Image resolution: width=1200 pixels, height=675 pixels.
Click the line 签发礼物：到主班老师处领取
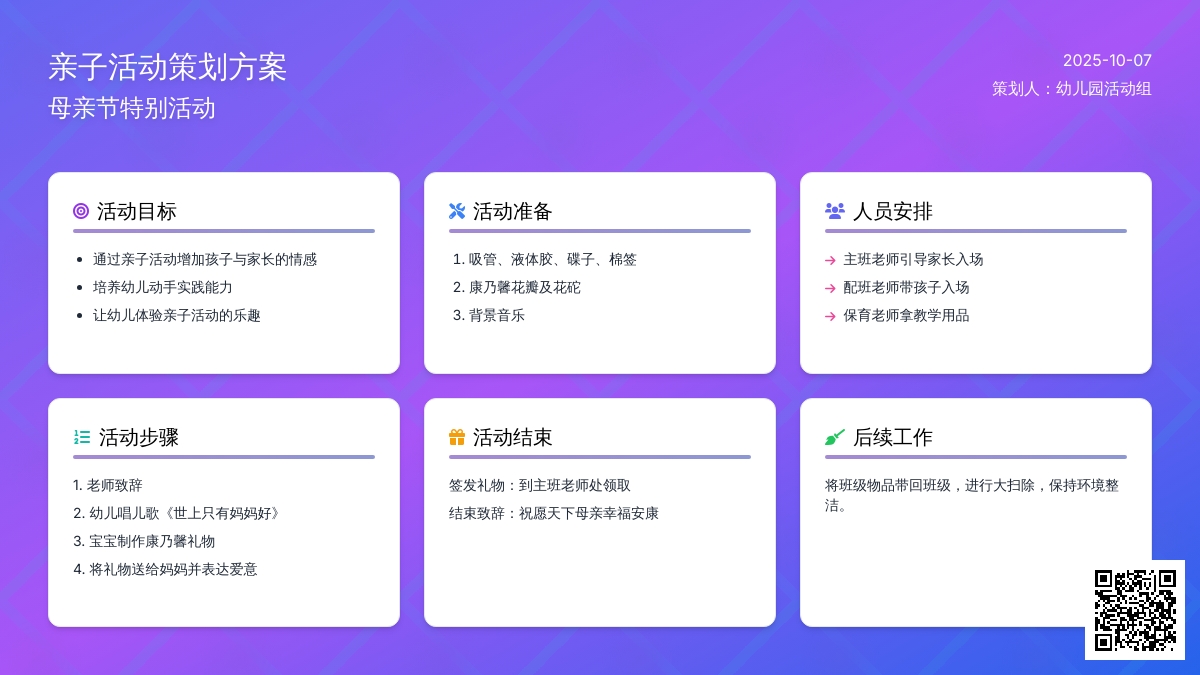(x=539, y=485)
